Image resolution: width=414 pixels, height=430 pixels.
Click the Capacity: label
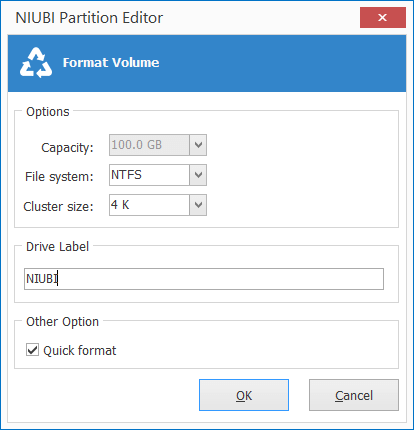[x=67, y=148]
